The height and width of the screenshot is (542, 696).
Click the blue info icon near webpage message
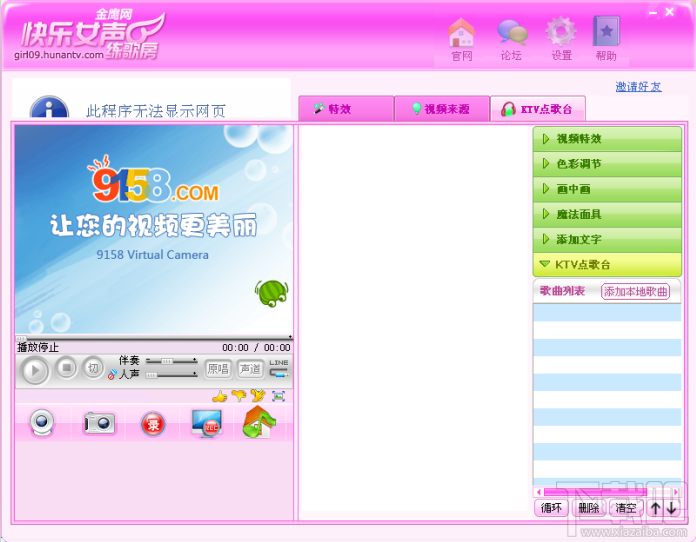click(x=49, y=107)
